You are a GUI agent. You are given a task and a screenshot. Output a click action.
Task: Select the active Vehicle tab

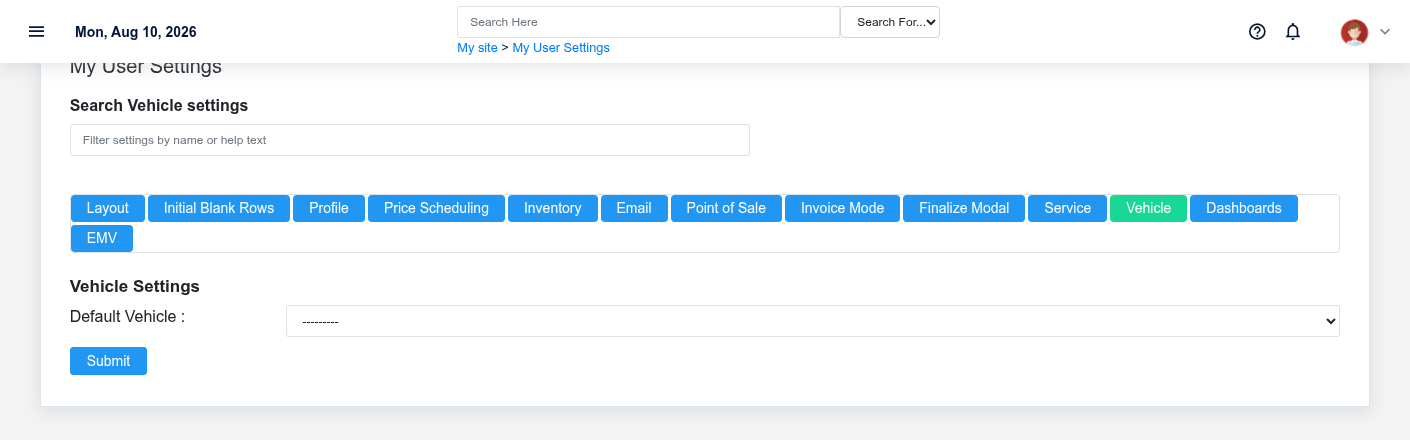(x=1148, y=208)
